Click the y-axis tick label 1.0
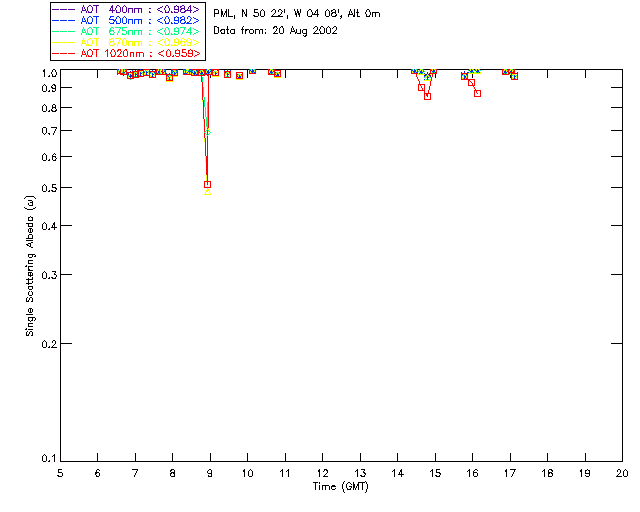This screenshot has height=512, width=640. [49, 73]
